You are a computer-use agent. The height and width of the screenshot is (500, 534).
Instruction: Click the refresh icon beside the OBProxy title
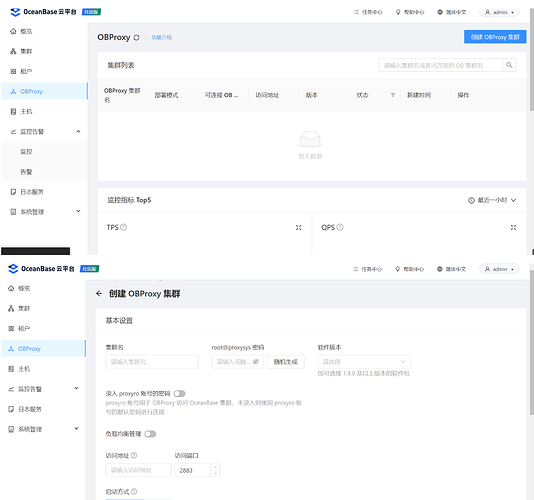click(x=136, y=37)
